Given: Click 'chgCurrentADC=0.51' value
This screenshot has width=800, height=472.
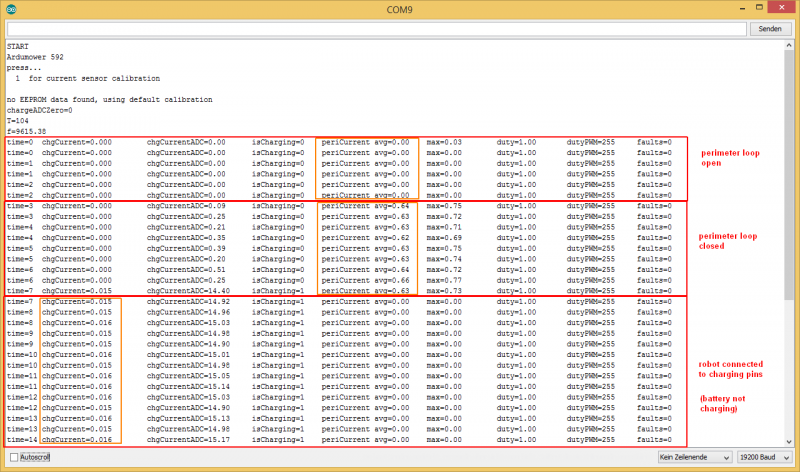Looking at the screenshot, I should [x=186, y=269].
